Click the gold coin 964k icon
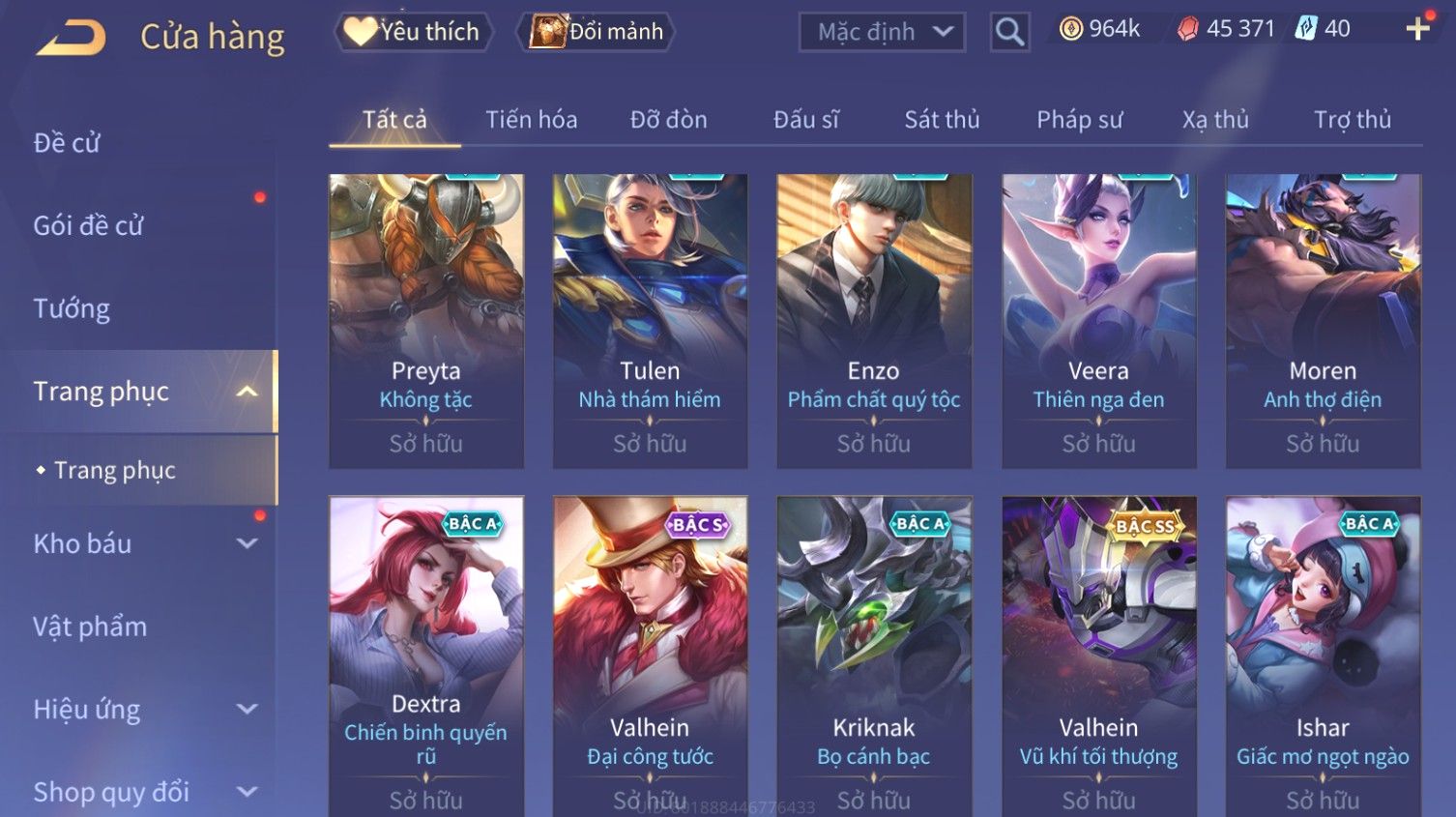The width and height of the screenshot is (1456, 817). tap(1070, 29)
